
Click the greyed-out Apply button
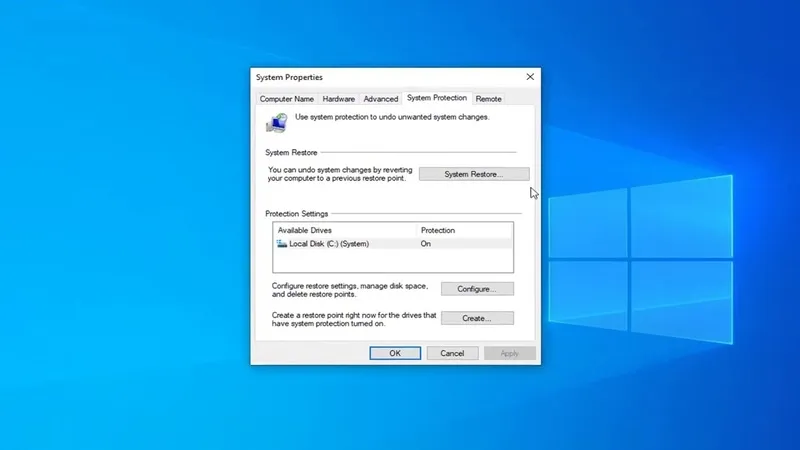pyautogui.click(x=509, y=353)
